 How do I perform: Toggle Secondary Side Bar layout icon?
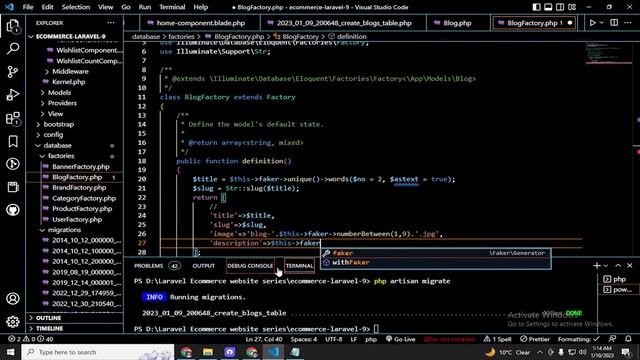560,7
